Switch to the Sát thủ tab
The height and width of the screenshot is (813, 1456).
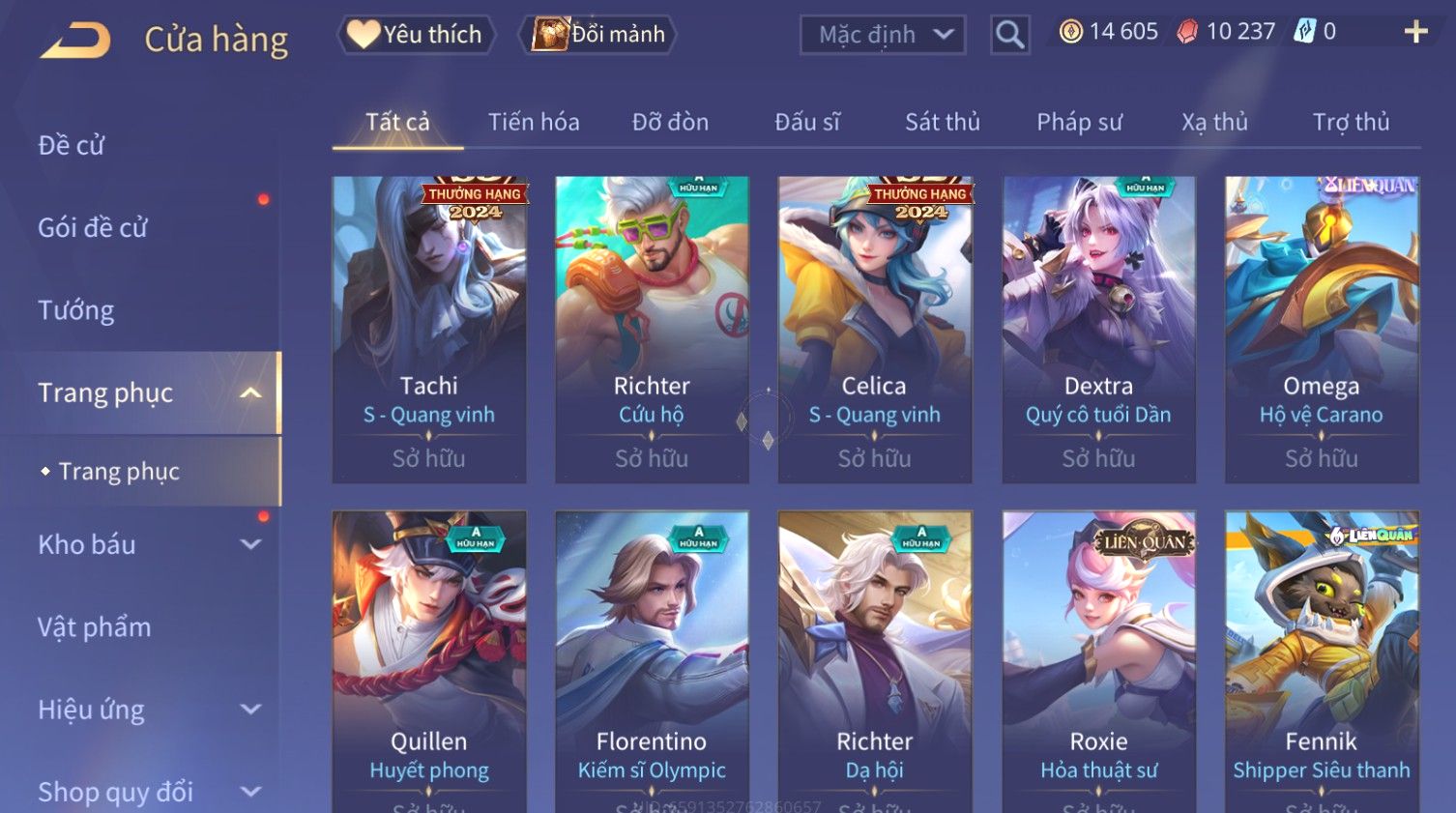942,122
